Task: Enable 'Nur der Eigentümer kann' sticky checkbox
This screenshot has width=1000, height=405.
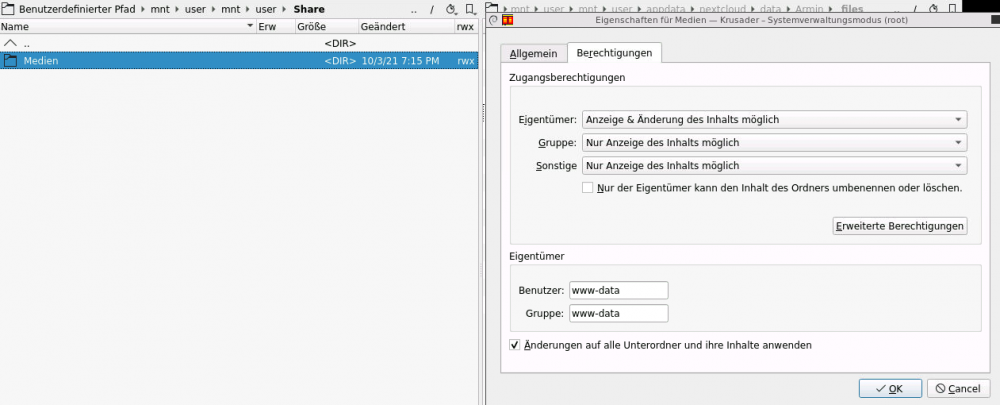Action: 587,188
